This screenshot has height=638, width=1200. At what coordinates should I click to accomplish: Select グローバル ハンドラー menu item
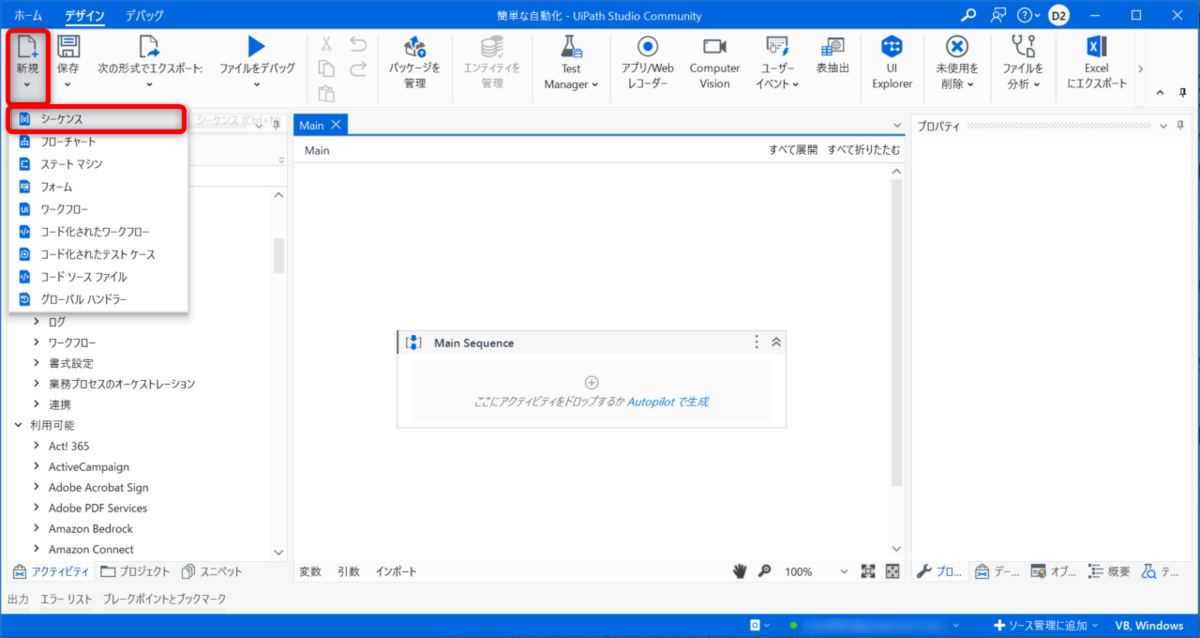(x=98, y=299)
